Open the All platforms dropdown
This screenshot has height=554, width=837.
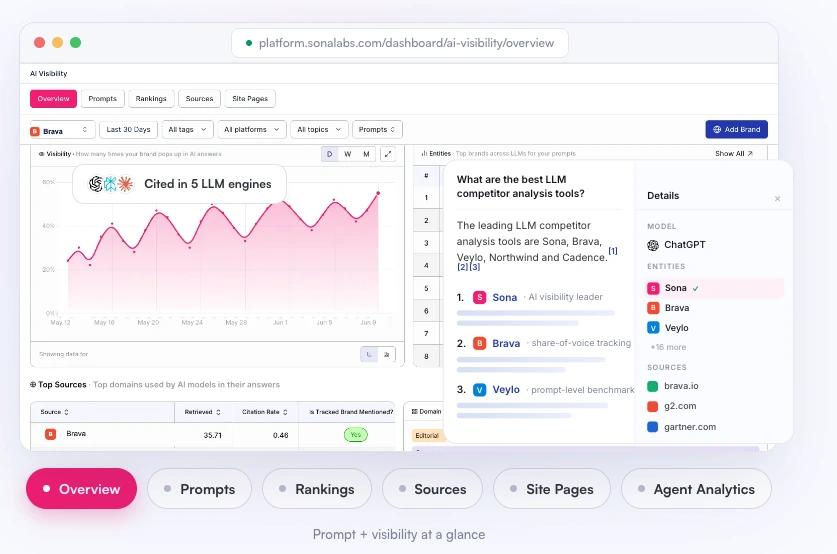[251, 130]
